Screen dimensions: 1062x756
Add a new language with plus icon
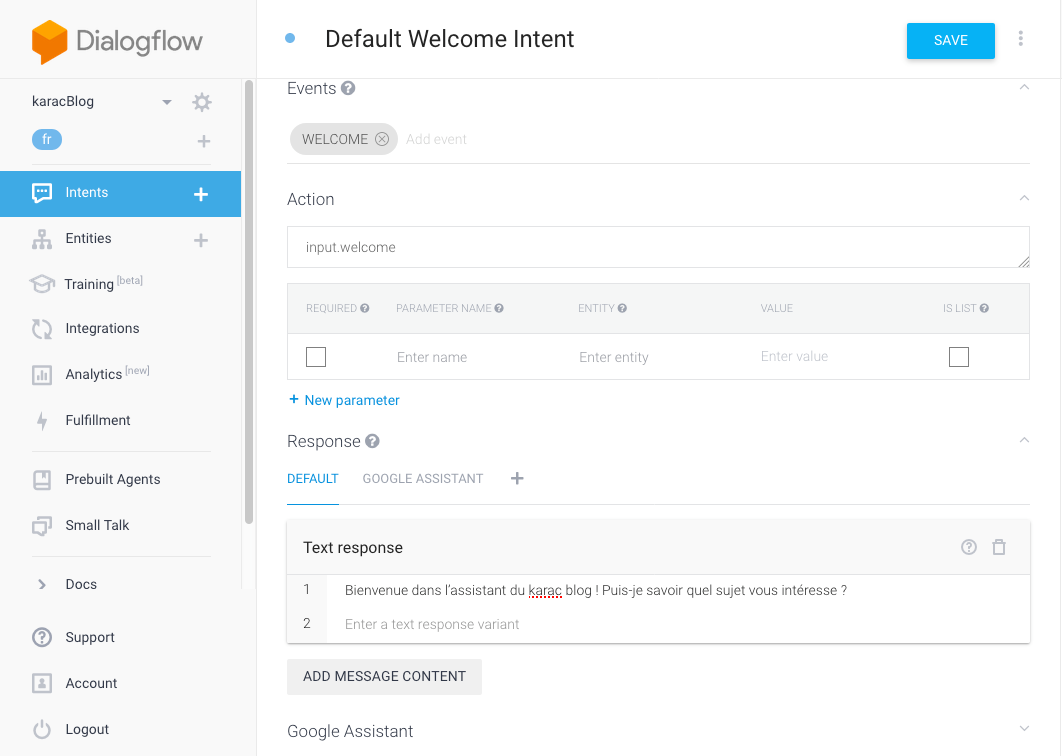(x=204, y=141)
